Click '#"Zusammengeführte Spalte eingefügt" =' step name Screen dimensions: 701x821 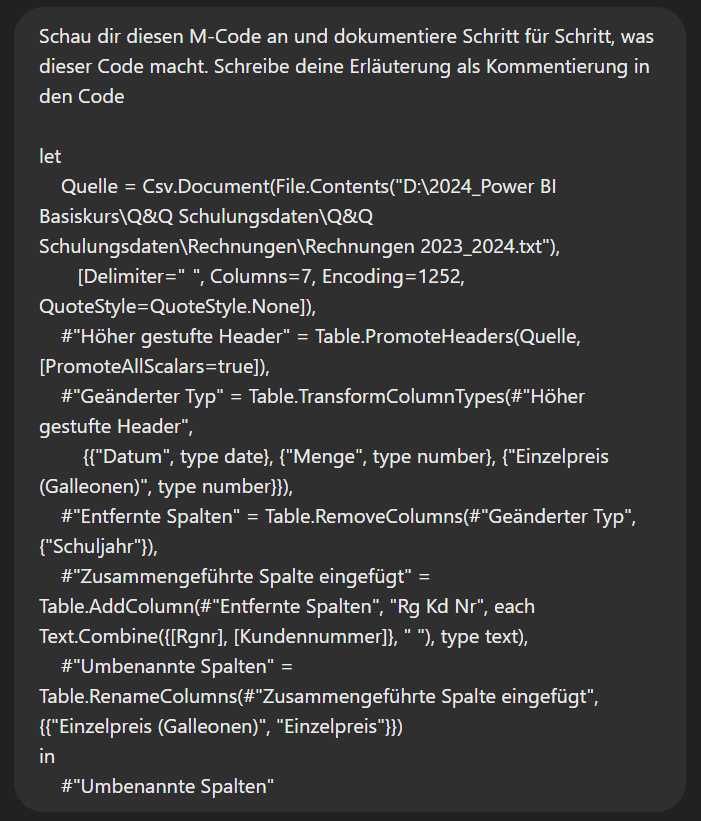point(245,576)
